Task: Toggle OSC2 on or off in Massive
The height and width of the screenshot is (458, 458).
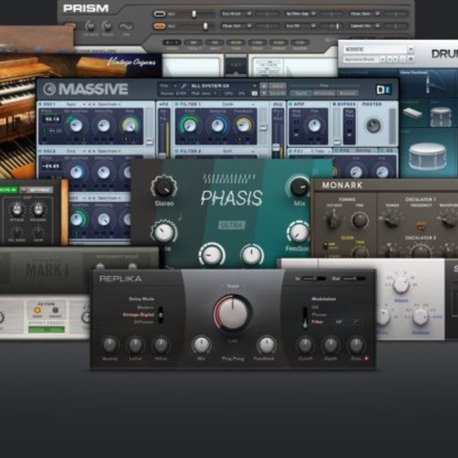Action: pyautogui.click(x=40, y=151)
